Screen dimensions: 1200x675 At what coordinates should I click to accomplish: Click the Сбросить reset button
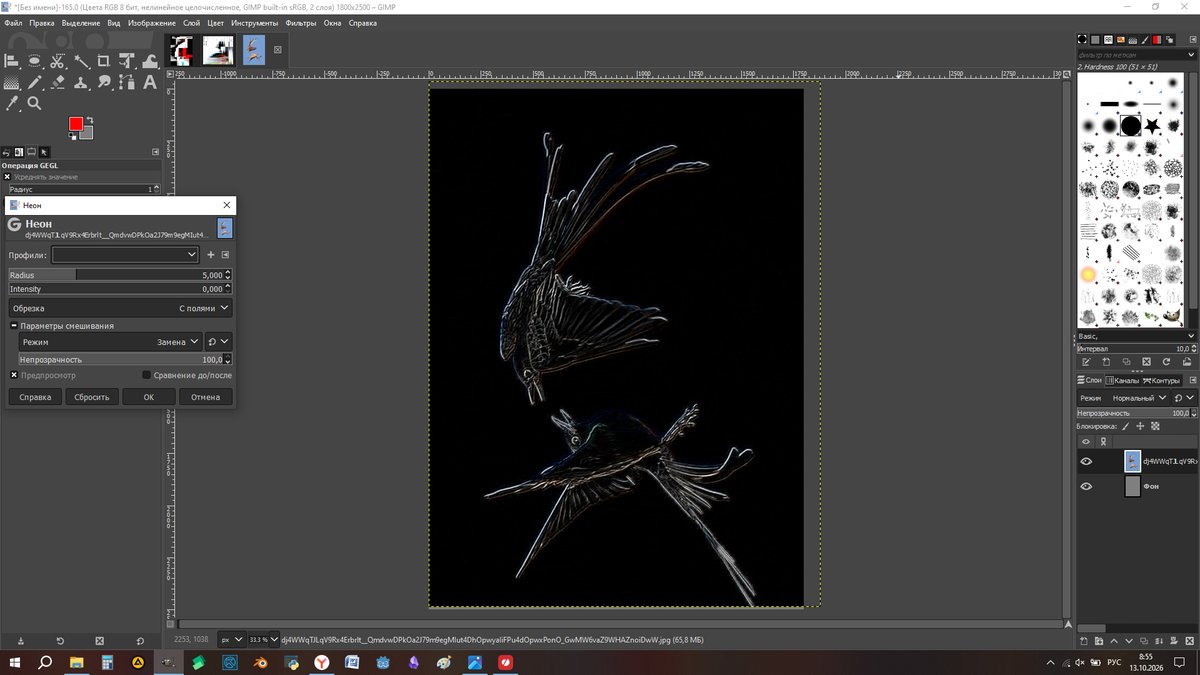point(92,397)
